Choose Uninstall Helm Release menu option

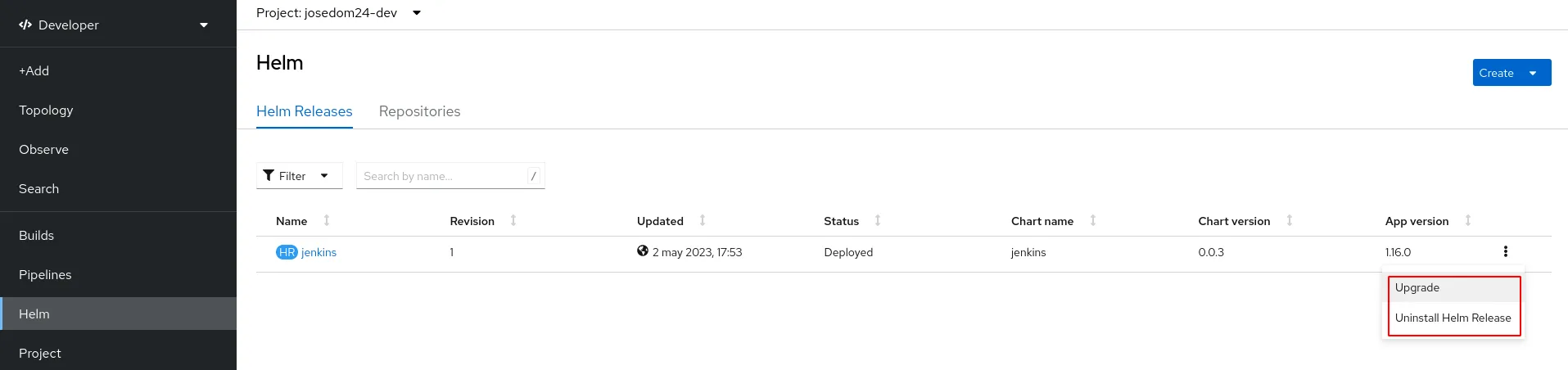pyautogui.click(x=1453, y=318)
